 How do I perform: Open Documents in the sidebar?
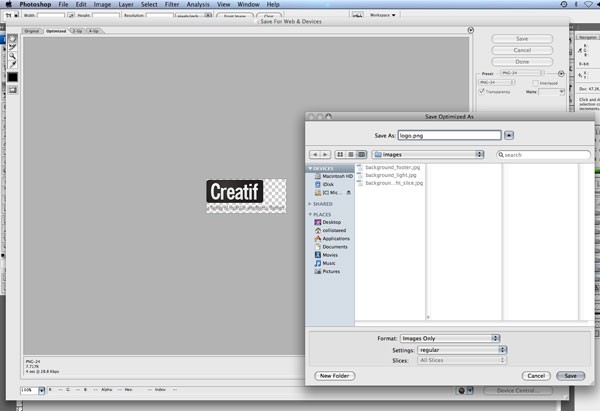click(x=331, y=247)
